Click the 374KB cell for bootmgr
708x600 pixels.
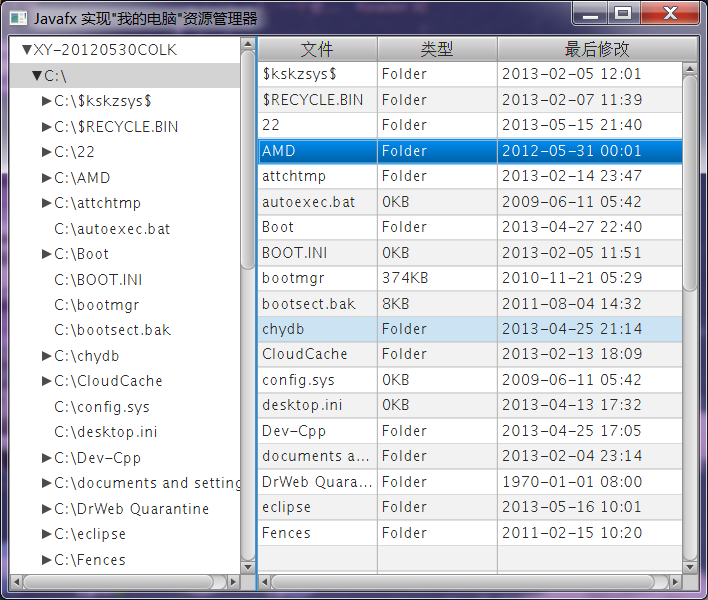437,278
